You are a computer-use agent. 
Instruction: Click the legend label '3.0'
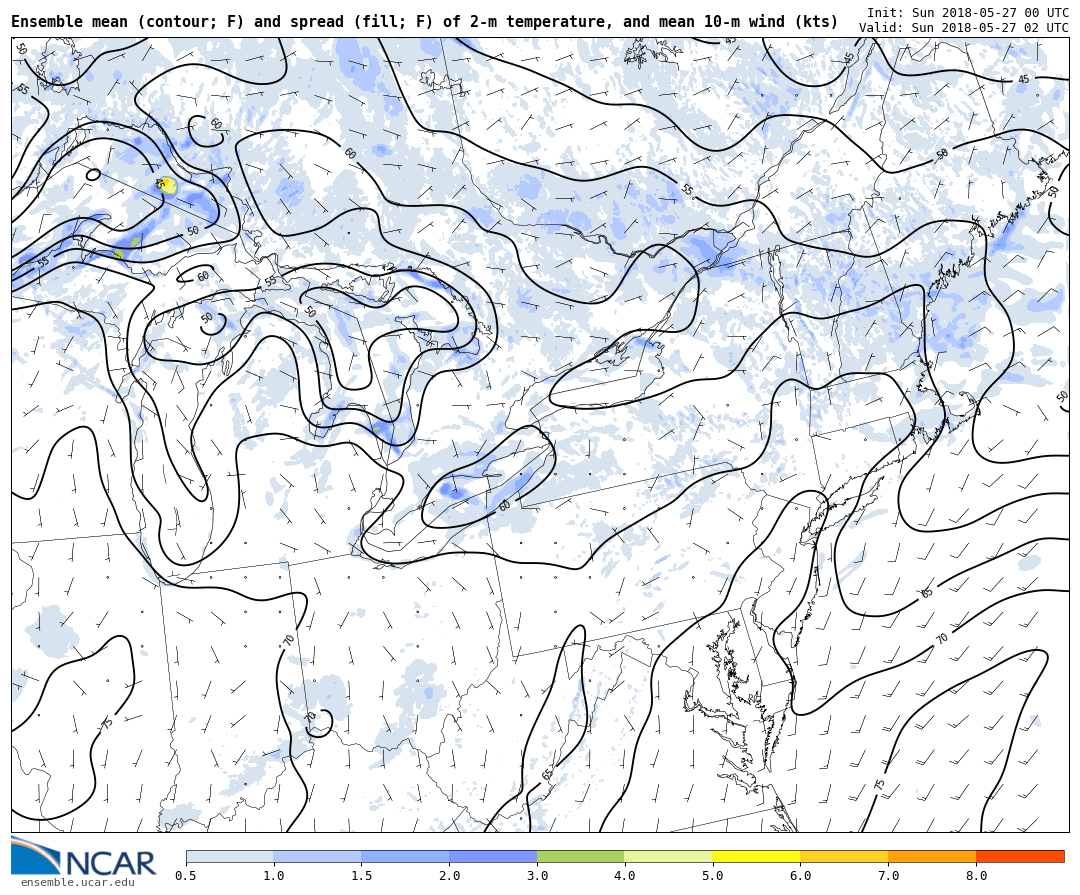(537, 876)
